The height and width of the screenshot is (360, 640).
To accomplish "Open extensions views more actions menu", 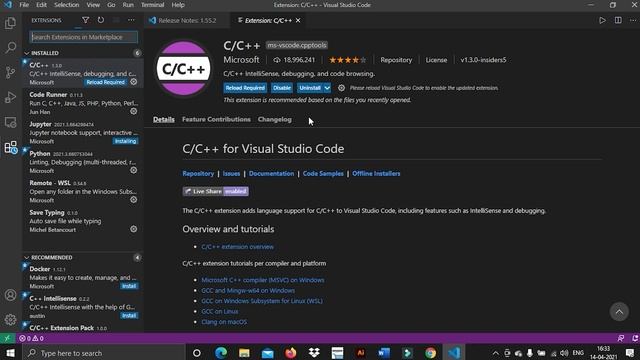I will (131, 20).
